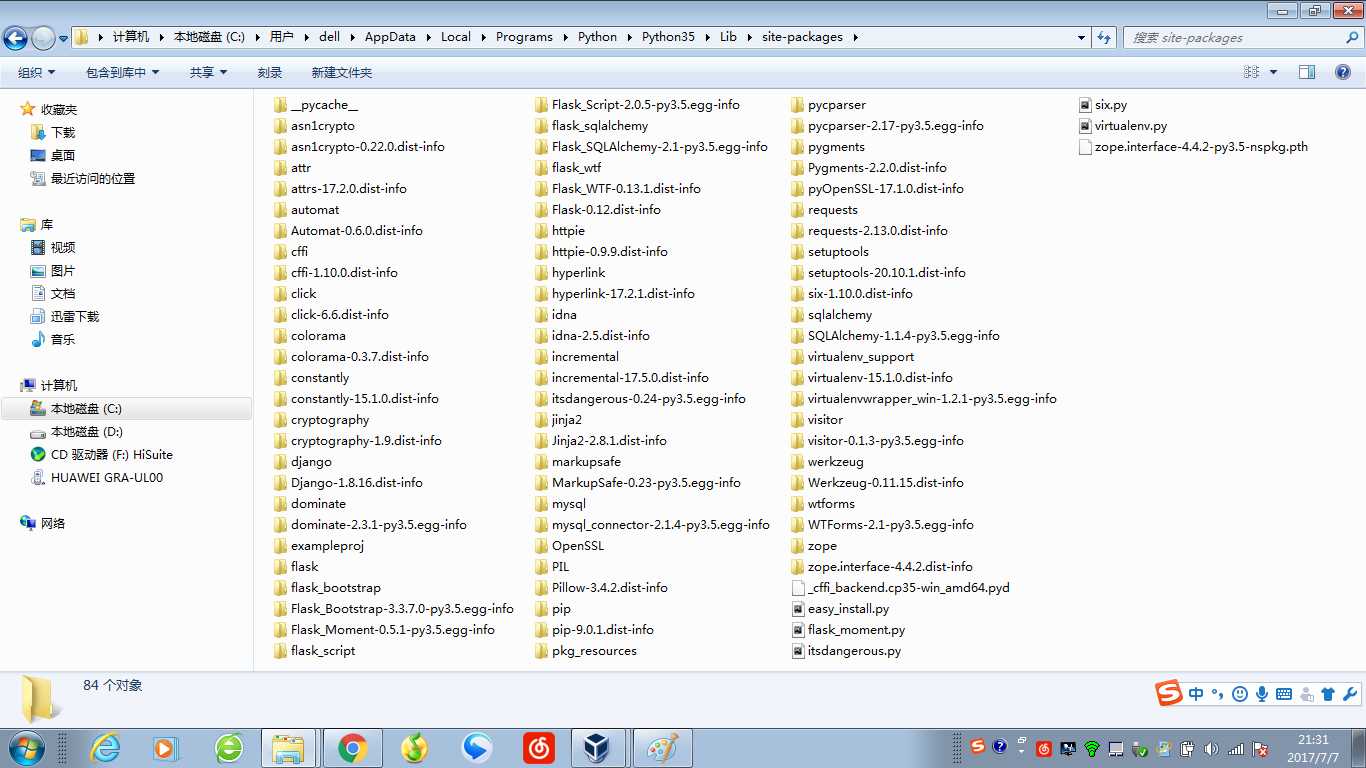Select 网络 in the navigation pane
This screenshot has width=1366, height=768.
click(x=53, y=523)
